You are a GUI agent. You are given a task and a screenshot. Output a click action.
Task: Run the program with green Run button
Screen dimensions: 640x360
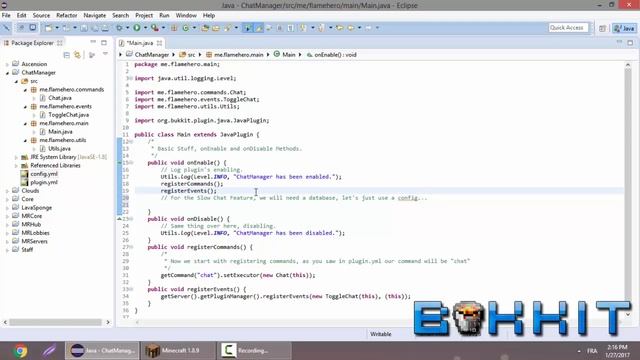point(137,28)
